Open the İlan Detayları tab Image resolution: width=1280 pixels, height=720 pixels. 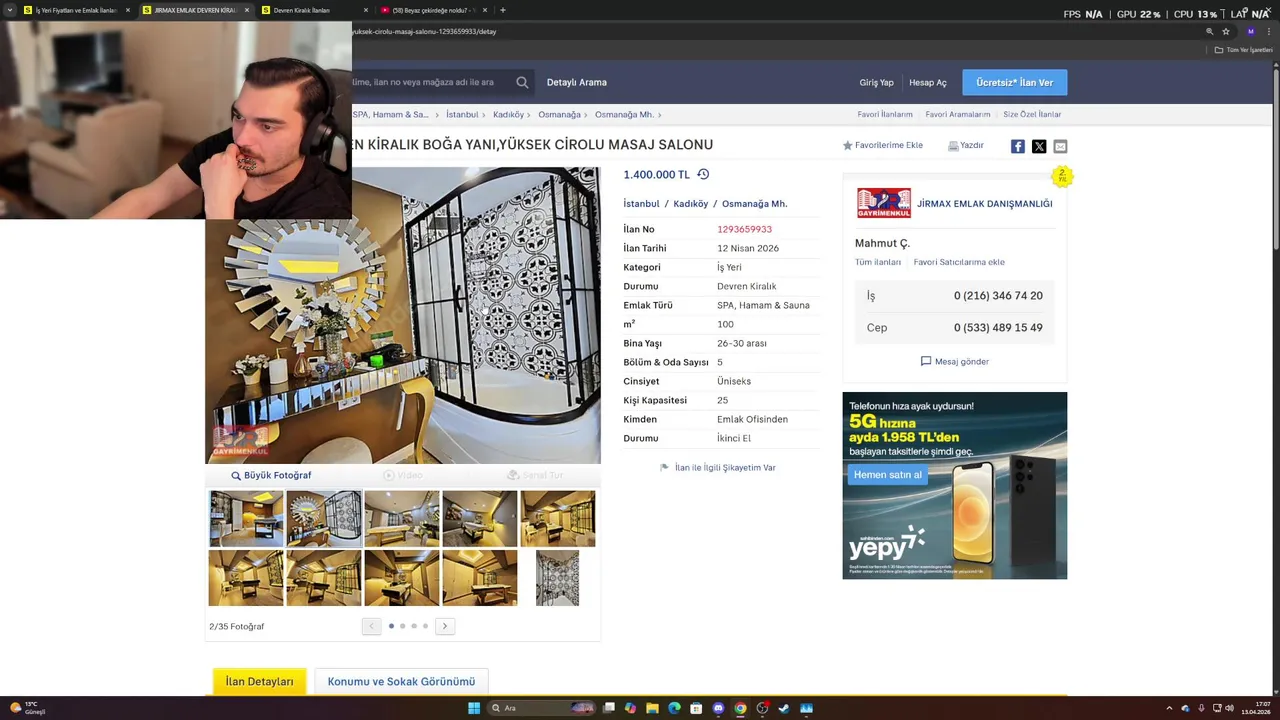click(259, 681)
